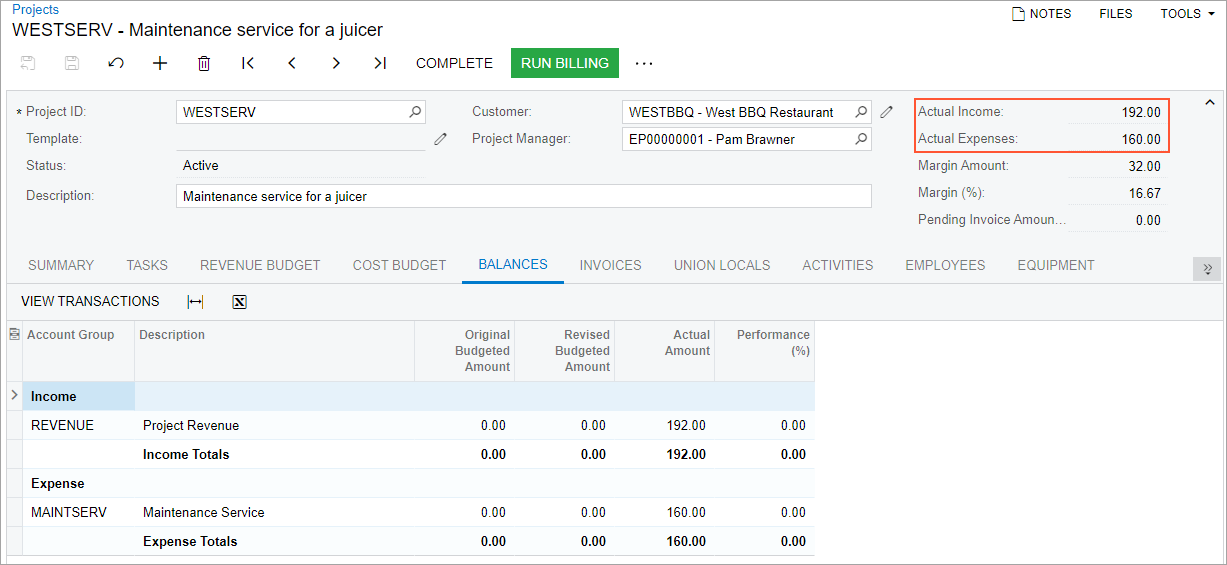Switch to the Cost Budget tab
Screen dimensions: 1227x565
pyautogui.click(x=399, y=265)
